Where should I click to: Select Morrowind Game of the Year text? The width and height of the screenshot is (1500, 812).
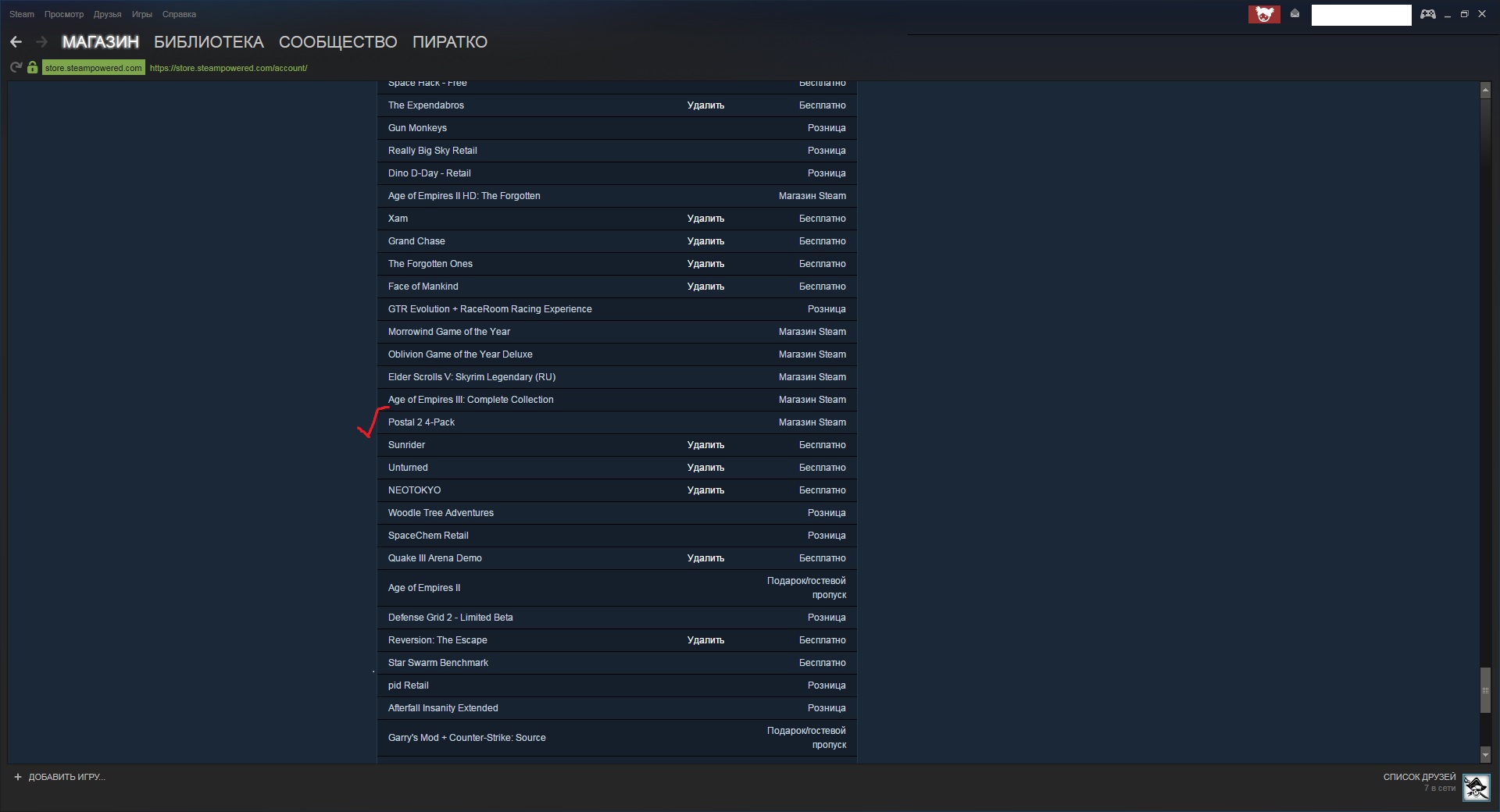[x=449, y=332]
